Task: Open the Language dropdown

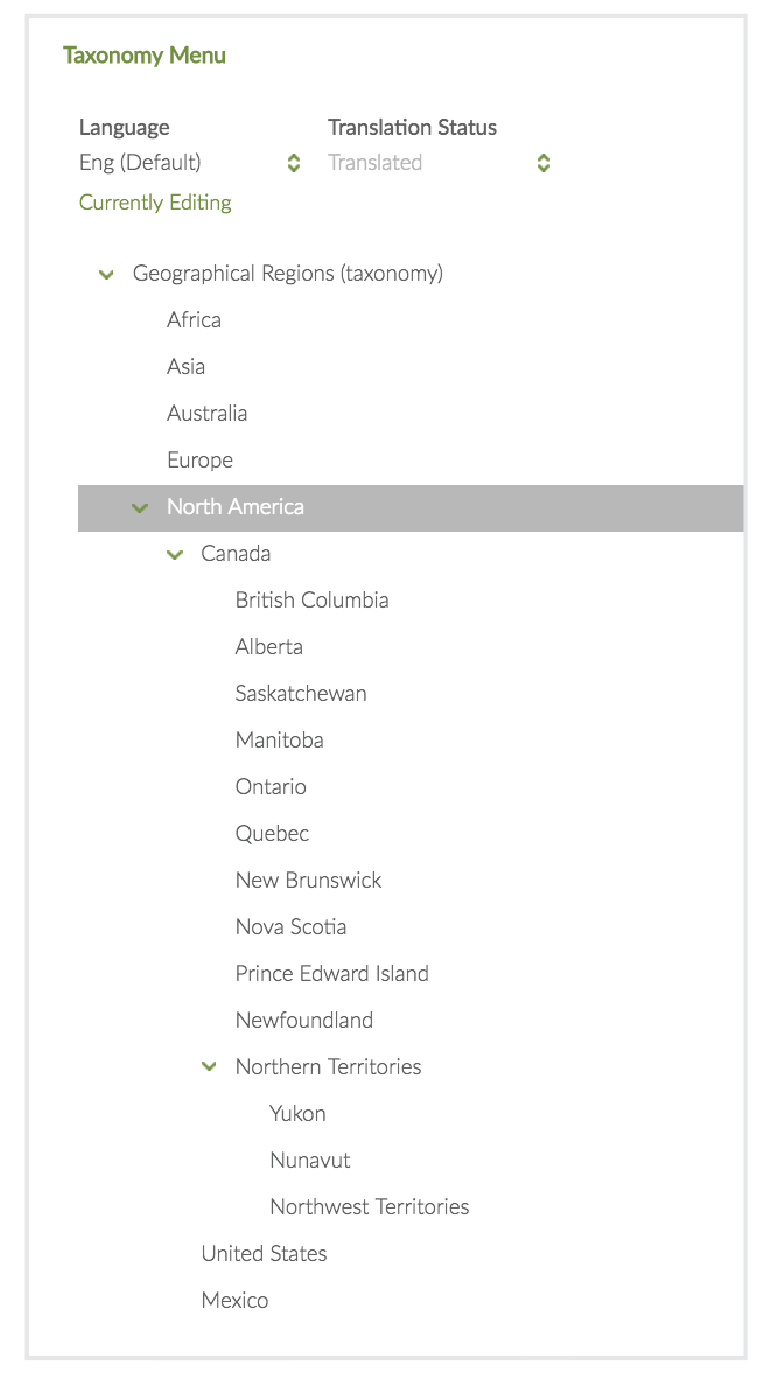Action: pos(190,163)
